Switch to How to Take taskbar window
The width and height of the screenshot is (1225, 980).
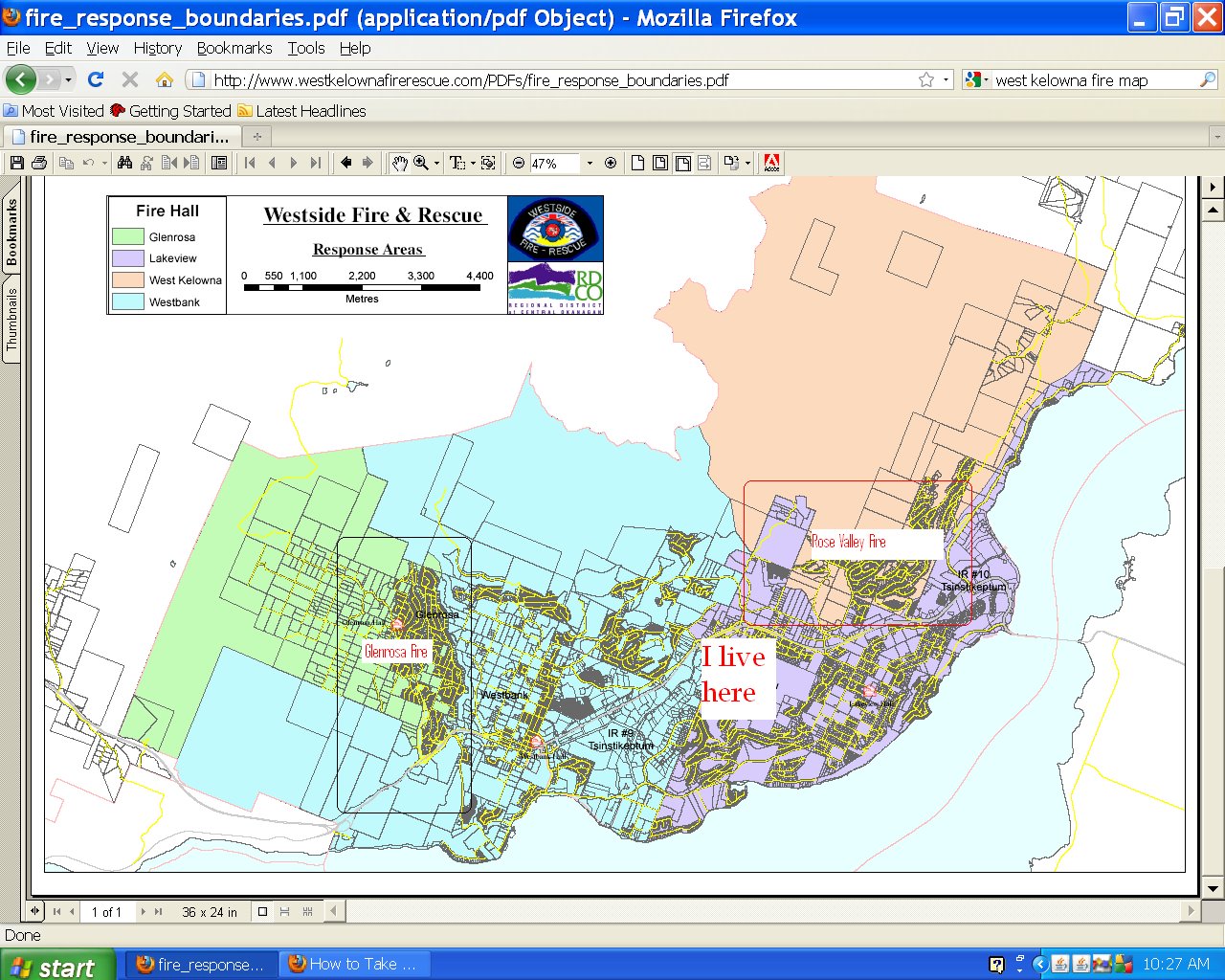(x=354, y=965)
